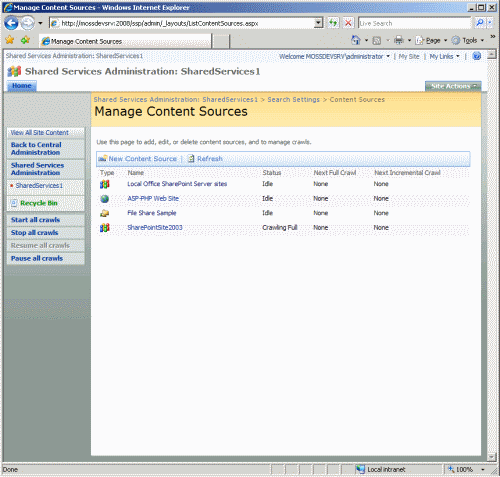Open Local Office SharePoint Server sites
500x477 pixels.
coord(177,184)
